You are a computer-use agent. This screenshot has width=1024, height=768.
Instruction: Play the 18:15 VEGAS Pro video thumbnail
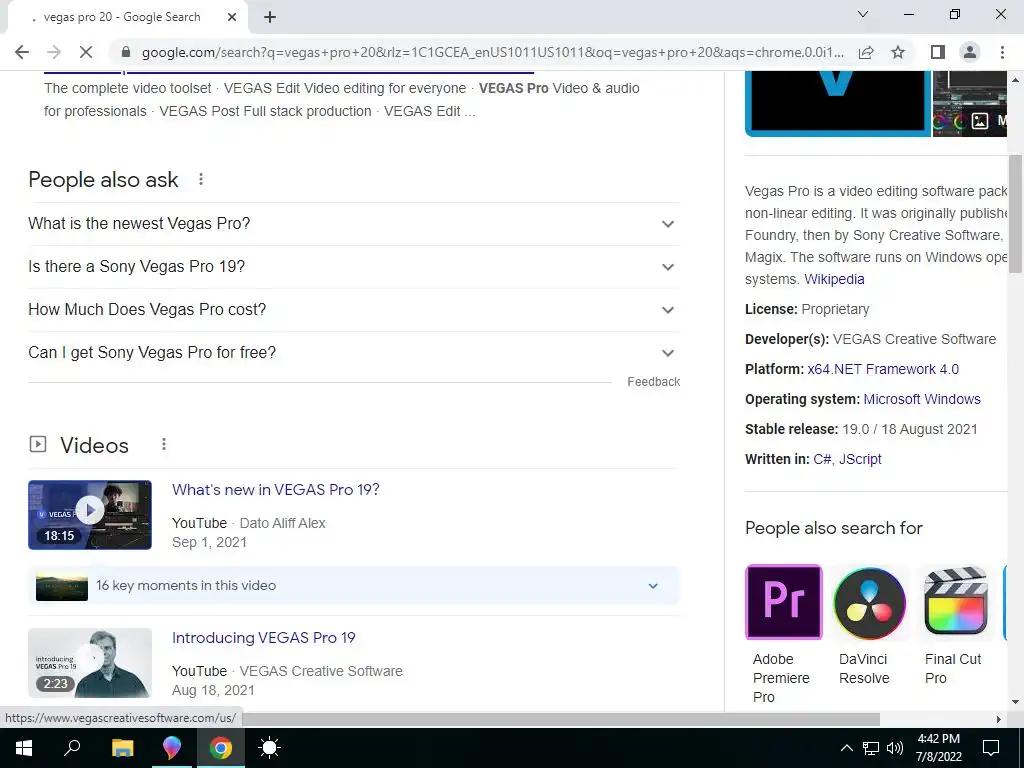[x=90, y=515]
